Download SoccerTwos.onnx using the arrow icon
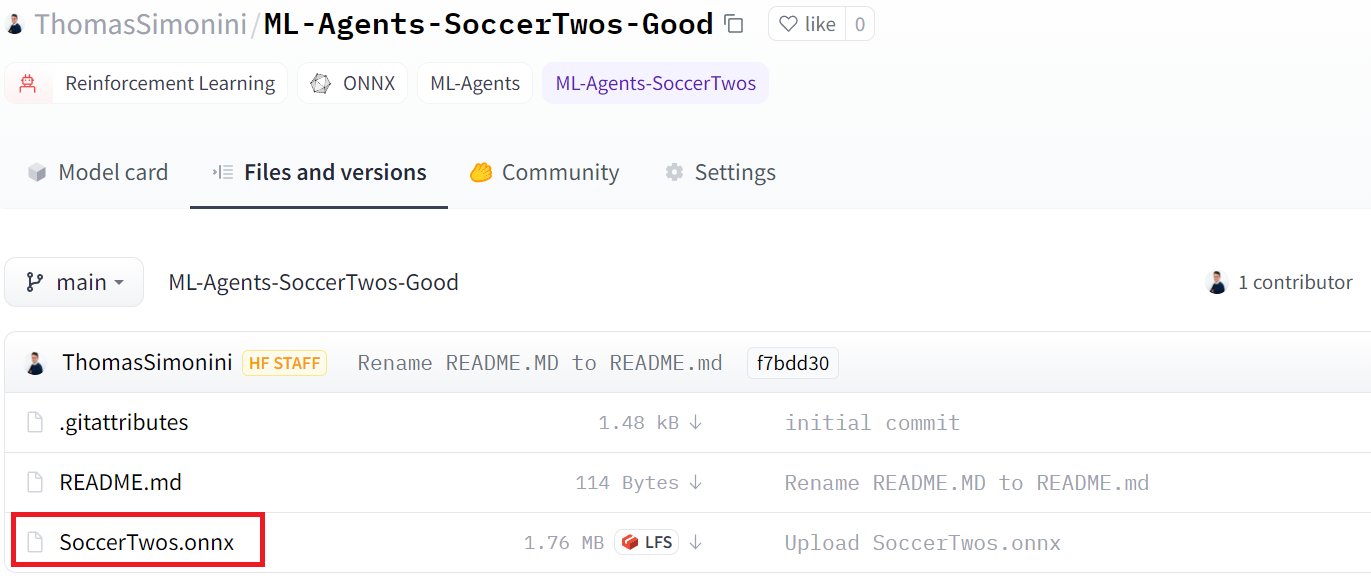 pyautogui.click(x=696, y=543)
